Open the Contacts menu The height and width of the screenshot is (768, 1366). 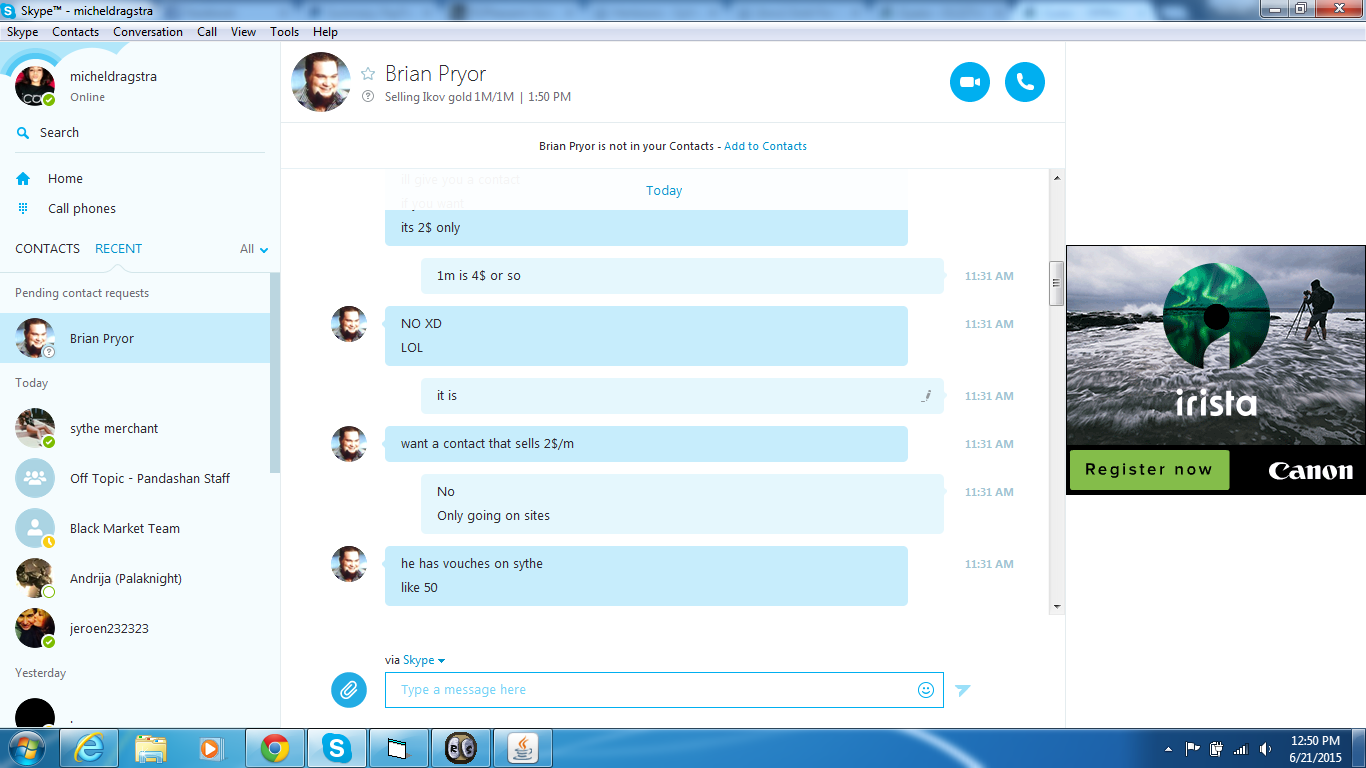coord(76,32)
